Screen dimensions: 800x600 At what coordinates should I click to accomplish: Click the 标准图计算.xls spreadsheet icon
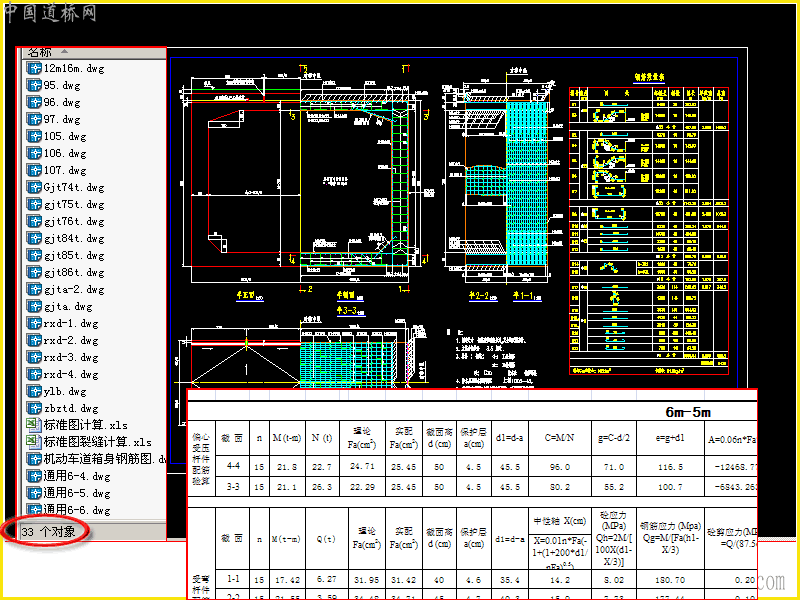[34, 425]
